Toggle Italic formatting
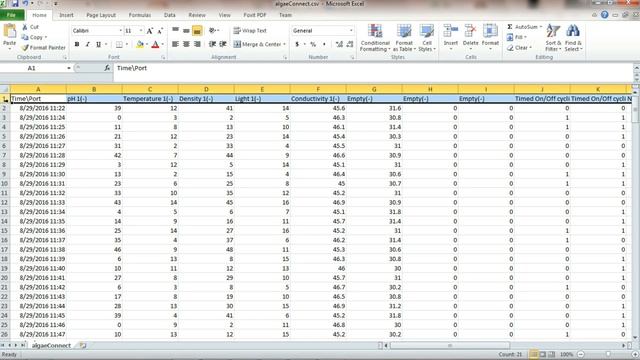This screenshot has width=640, height=360. pos(87,44)
